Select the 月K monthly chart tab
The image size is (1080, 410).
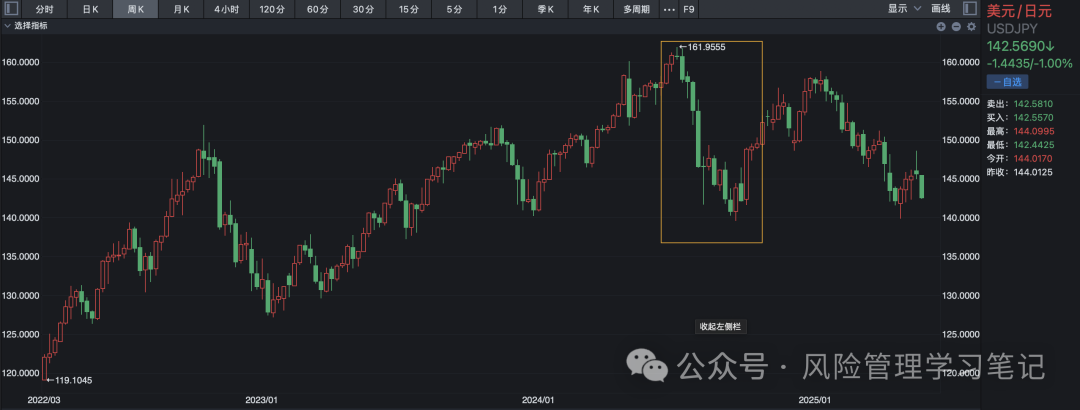tap(182, 10)
